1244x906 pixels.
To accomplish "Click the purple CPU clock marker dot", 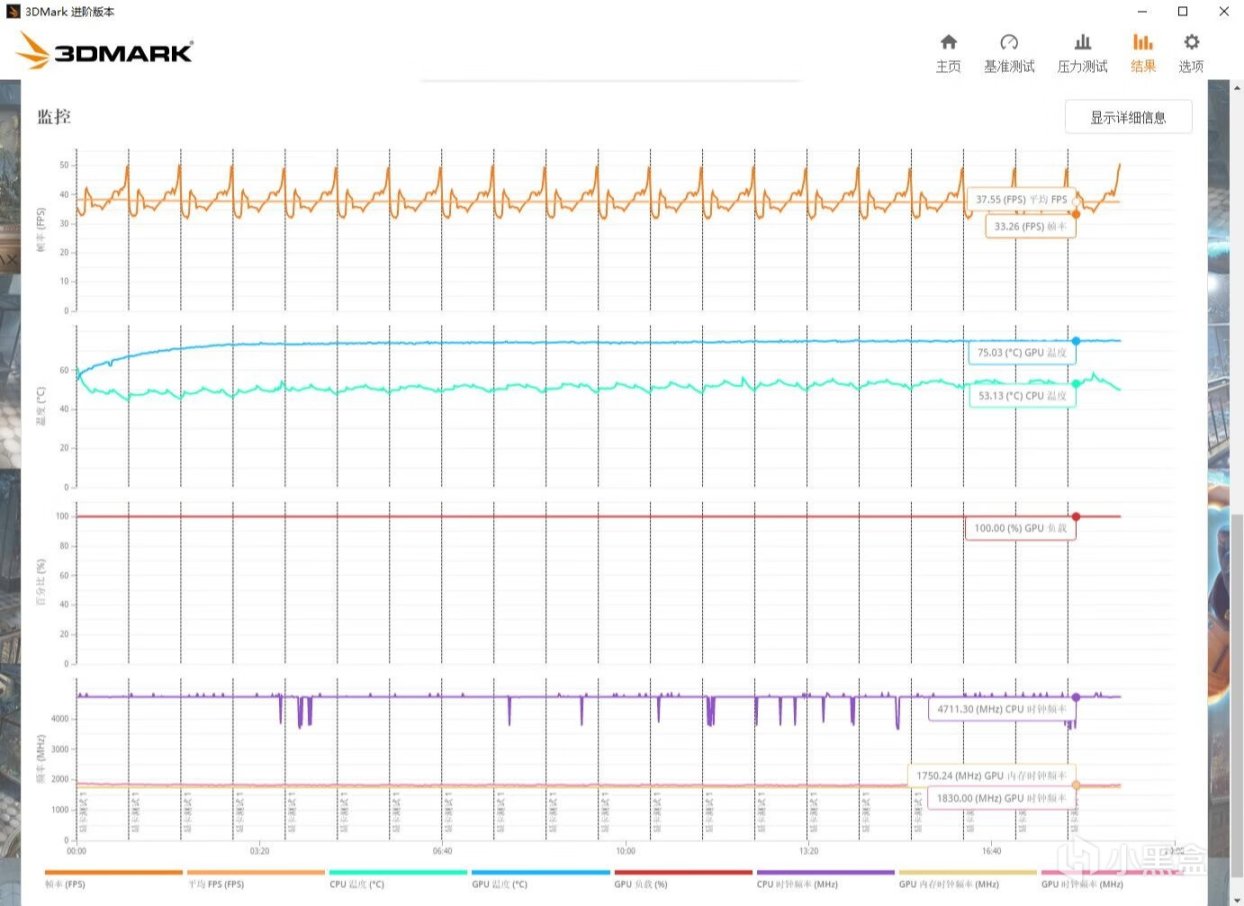I will pos(1076,697).
